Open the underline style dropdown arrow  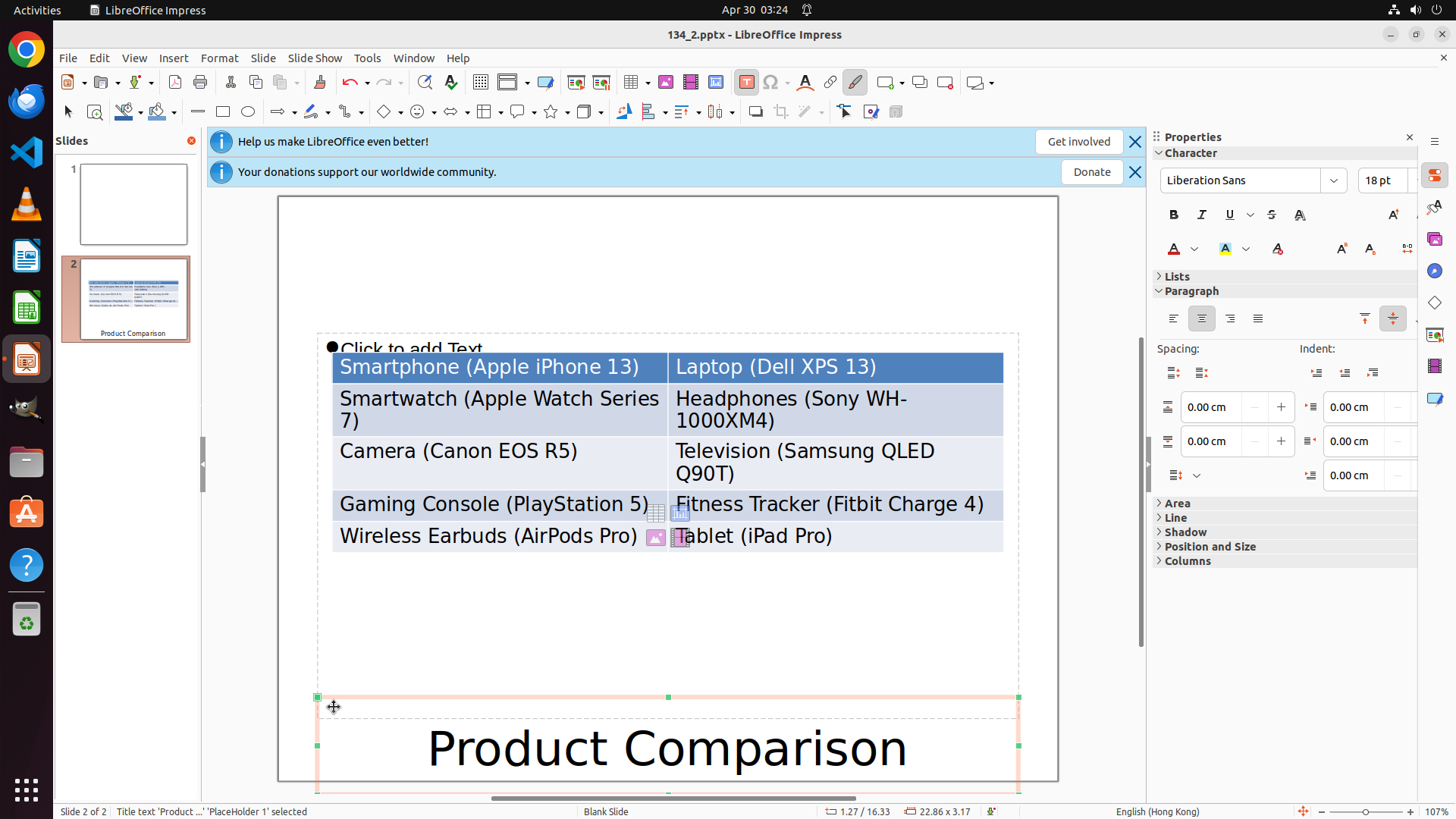pos(1250,215)
